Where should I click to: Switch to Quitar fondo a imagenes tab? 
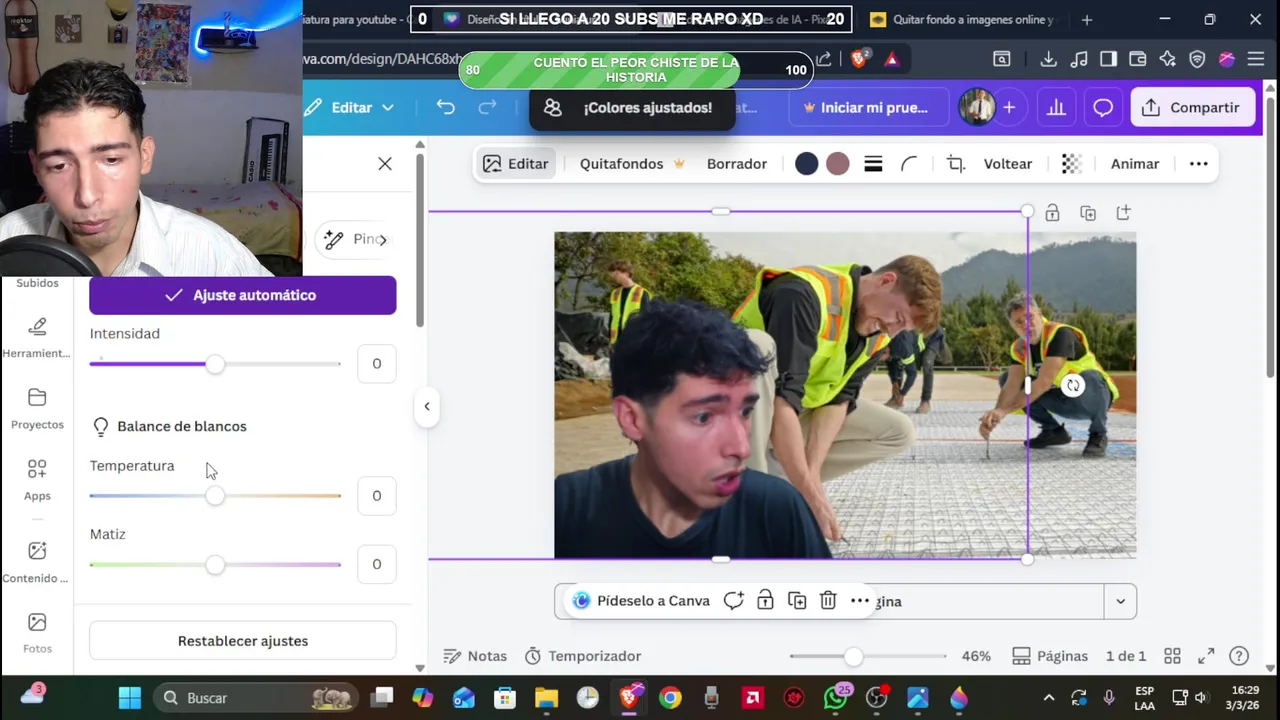pyautogui.click(x=962, y=19)
